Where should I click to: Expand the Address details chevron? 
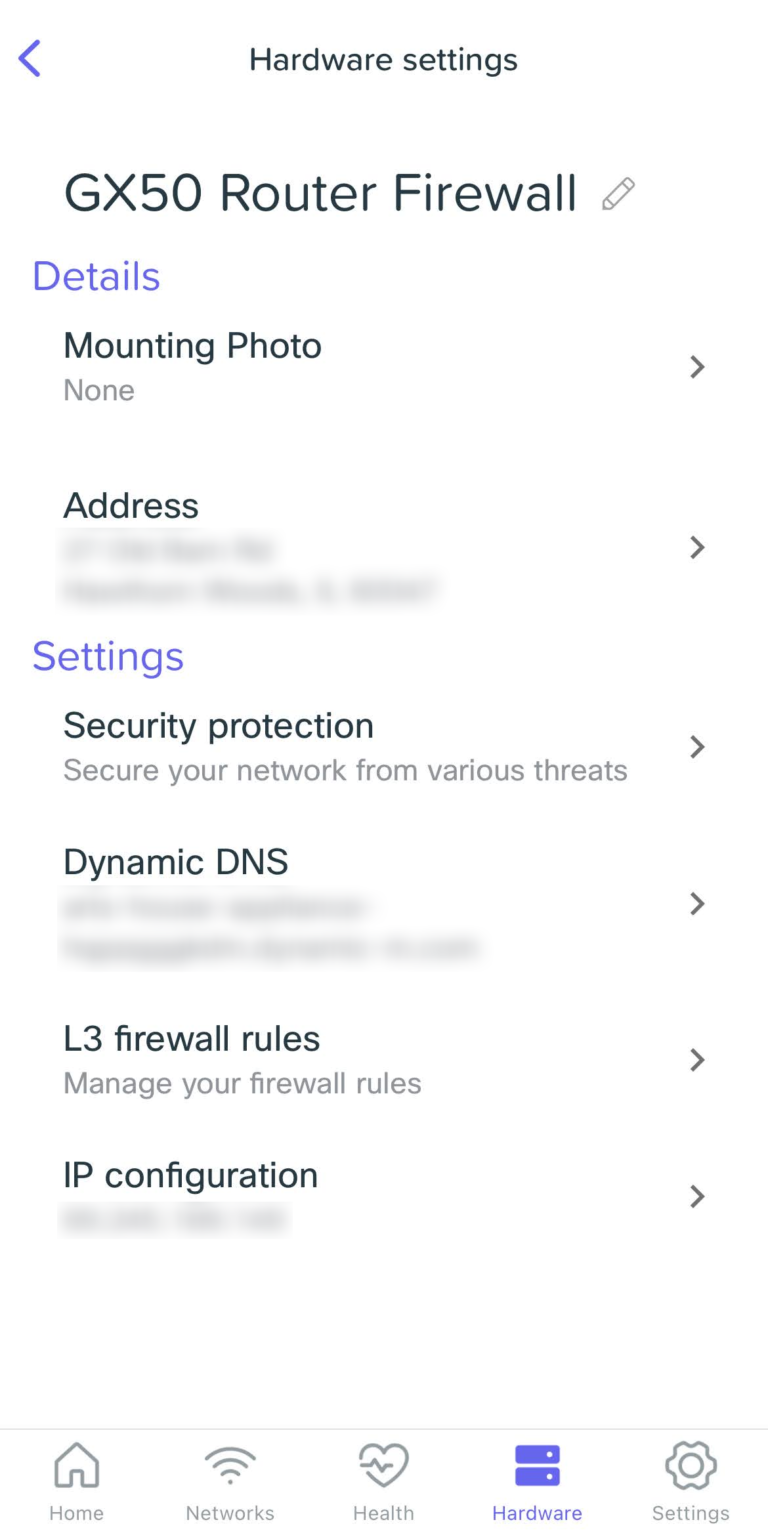pos(697,547)
